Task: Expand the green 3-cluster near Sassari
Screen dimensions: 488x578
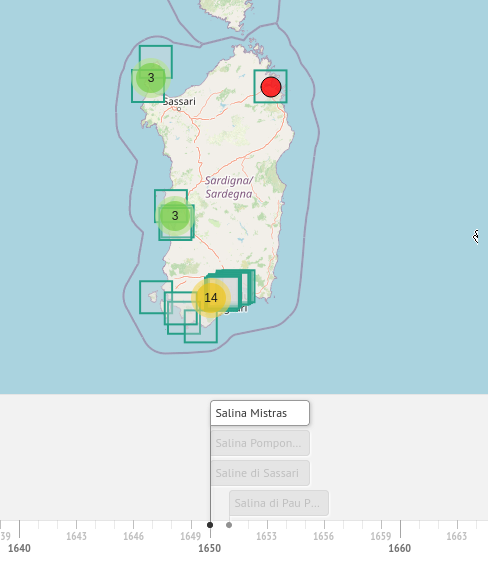Action: 151,78
